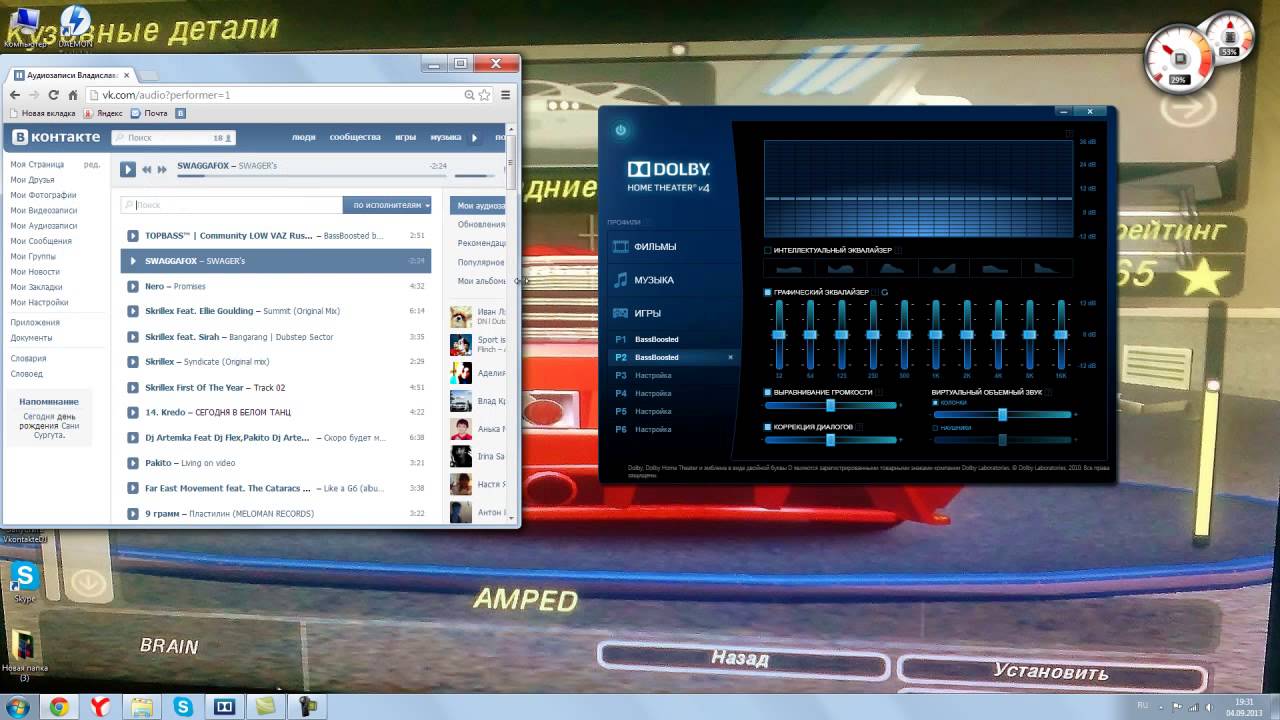Image resolution: width=1280 pixels, height=720 pixels.
Task: Reset the graphic equalizer with circular arrow icon
Action: pos(885,292)
